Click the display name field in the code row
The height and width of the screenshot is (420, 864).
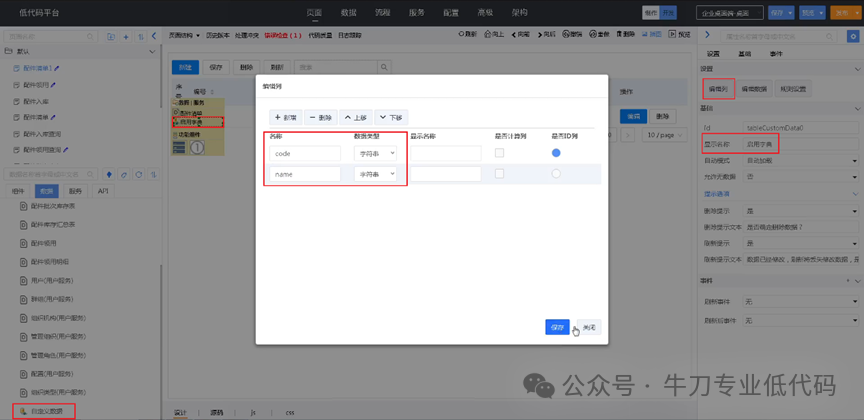(x=446, y=154)
